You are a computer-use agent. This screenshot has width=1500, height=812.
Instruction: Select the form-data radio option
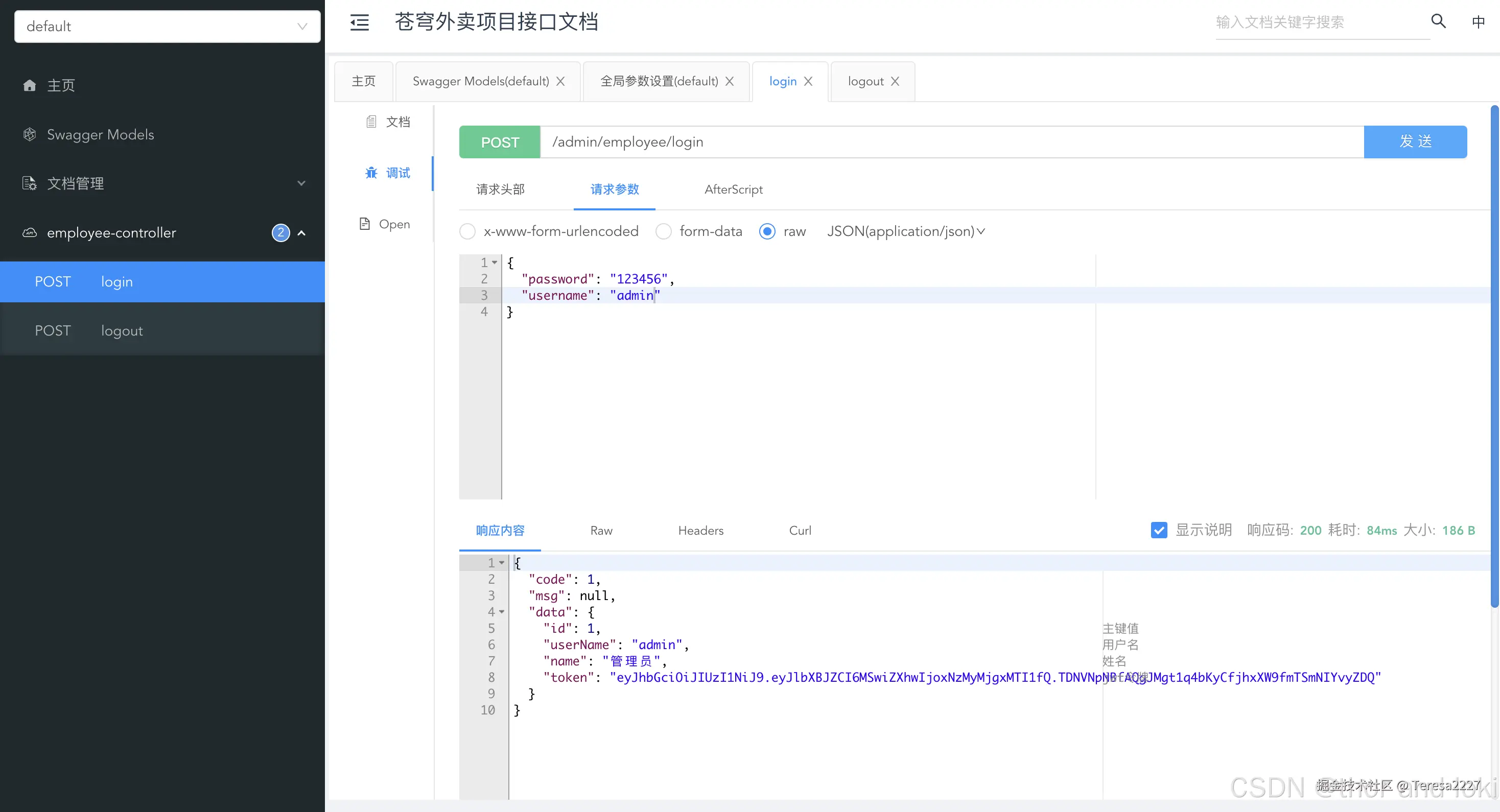point(663,232)
